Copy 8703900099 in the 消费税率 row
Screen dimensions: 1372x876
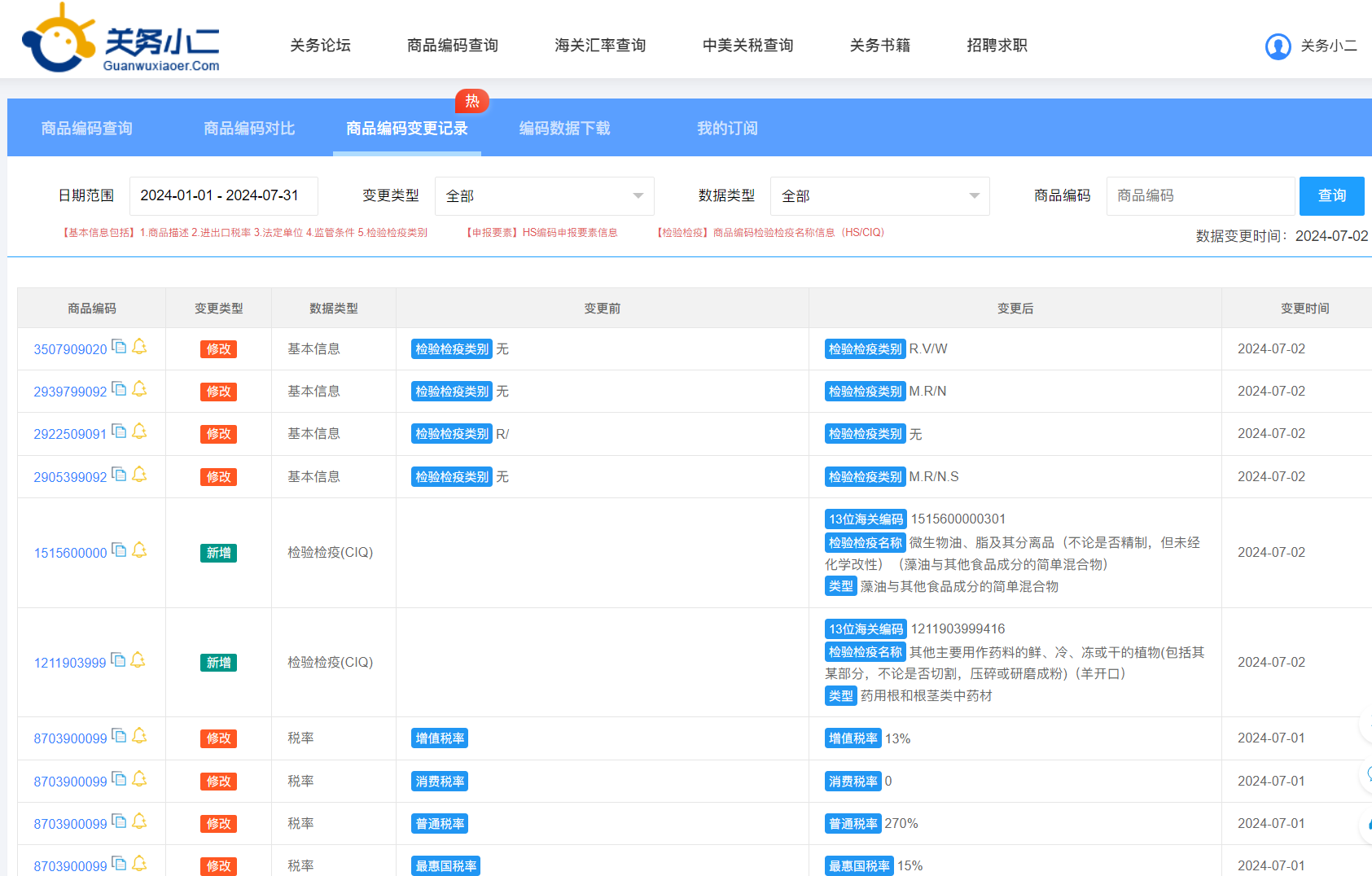click(119, 779)
